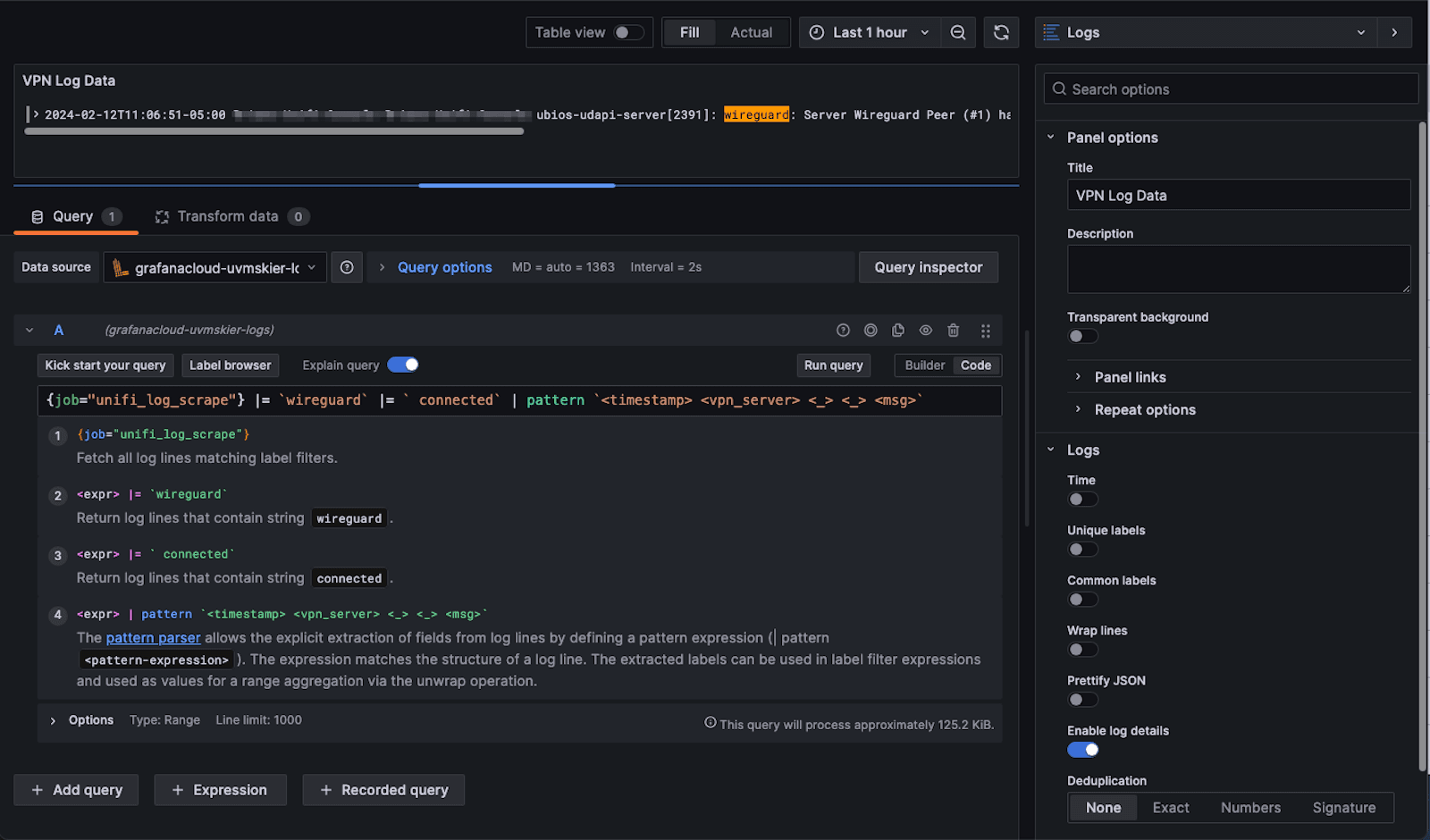The image size is (1430, 840).
Task: Click the Logs visualization icon
Action: [1051, 32]
